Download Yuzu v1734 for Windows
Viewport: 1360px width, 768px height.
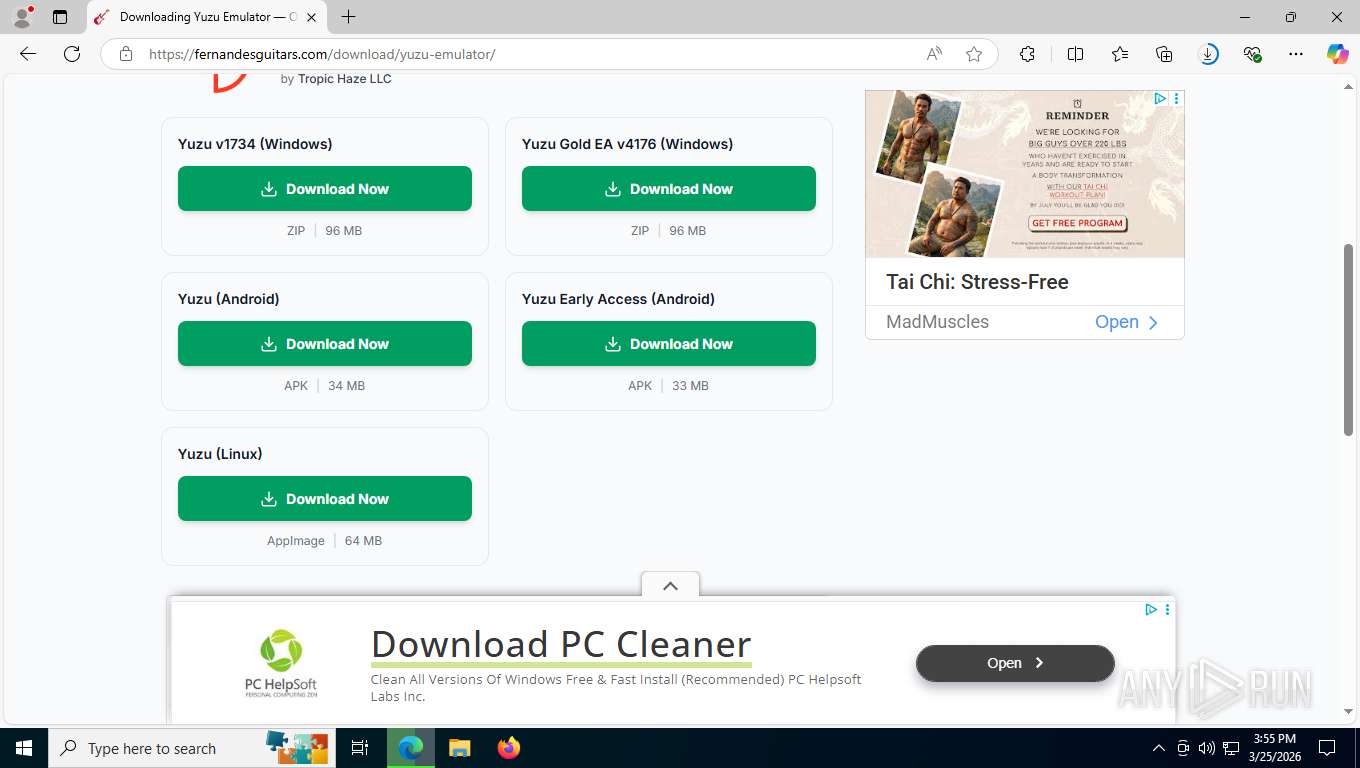click(x=325, y=189)
